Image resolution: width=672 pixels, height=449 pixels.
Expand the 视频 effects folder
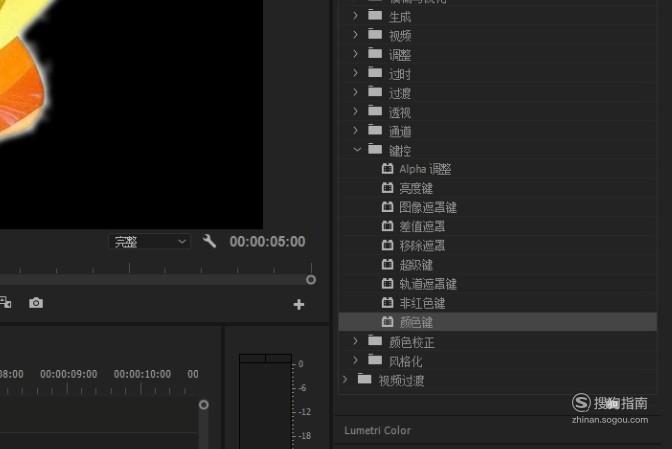pos(355,34)
